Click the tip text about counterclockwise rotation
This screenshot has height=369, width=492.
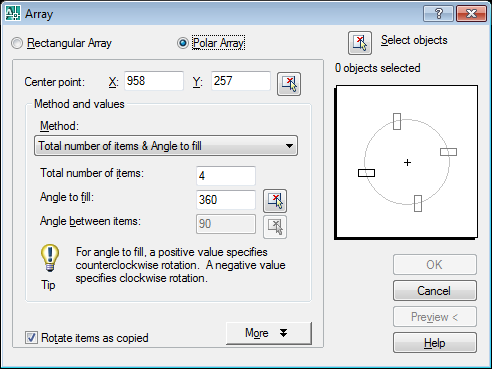point(180,265)
